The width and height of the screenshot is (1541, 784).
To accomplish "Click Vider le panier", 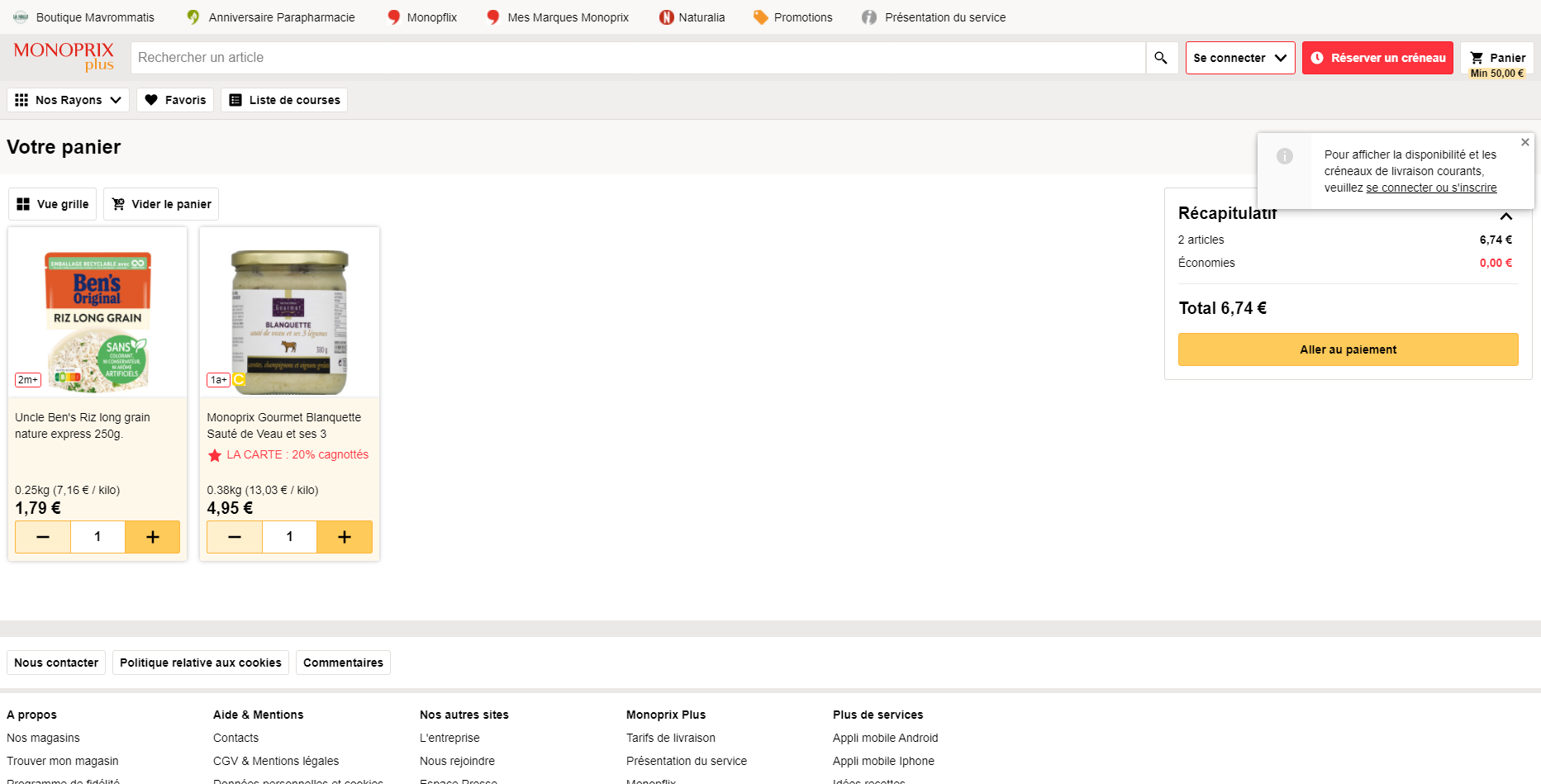I will pyautogui.click(x=161, y=204).
